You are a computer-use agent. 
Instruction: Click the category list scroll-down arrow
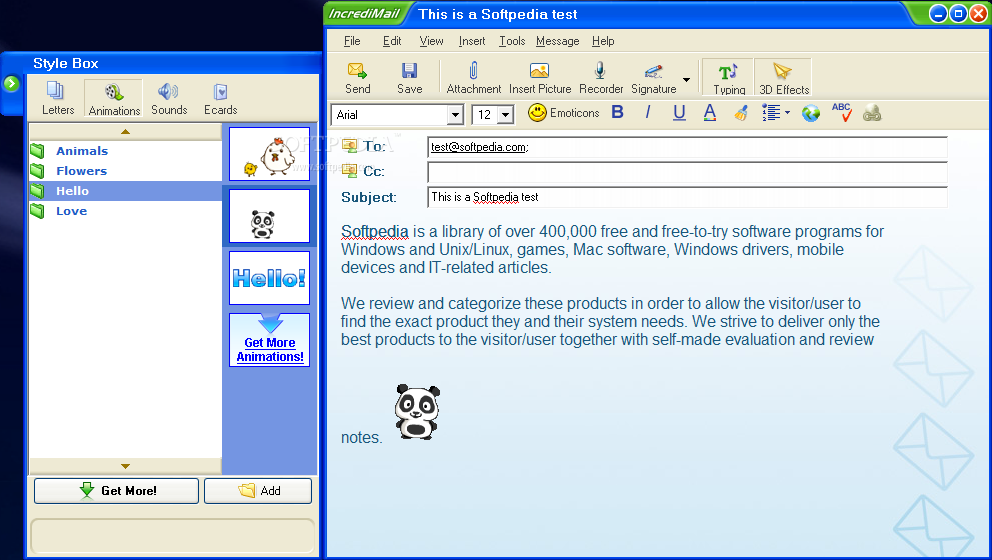125,466
